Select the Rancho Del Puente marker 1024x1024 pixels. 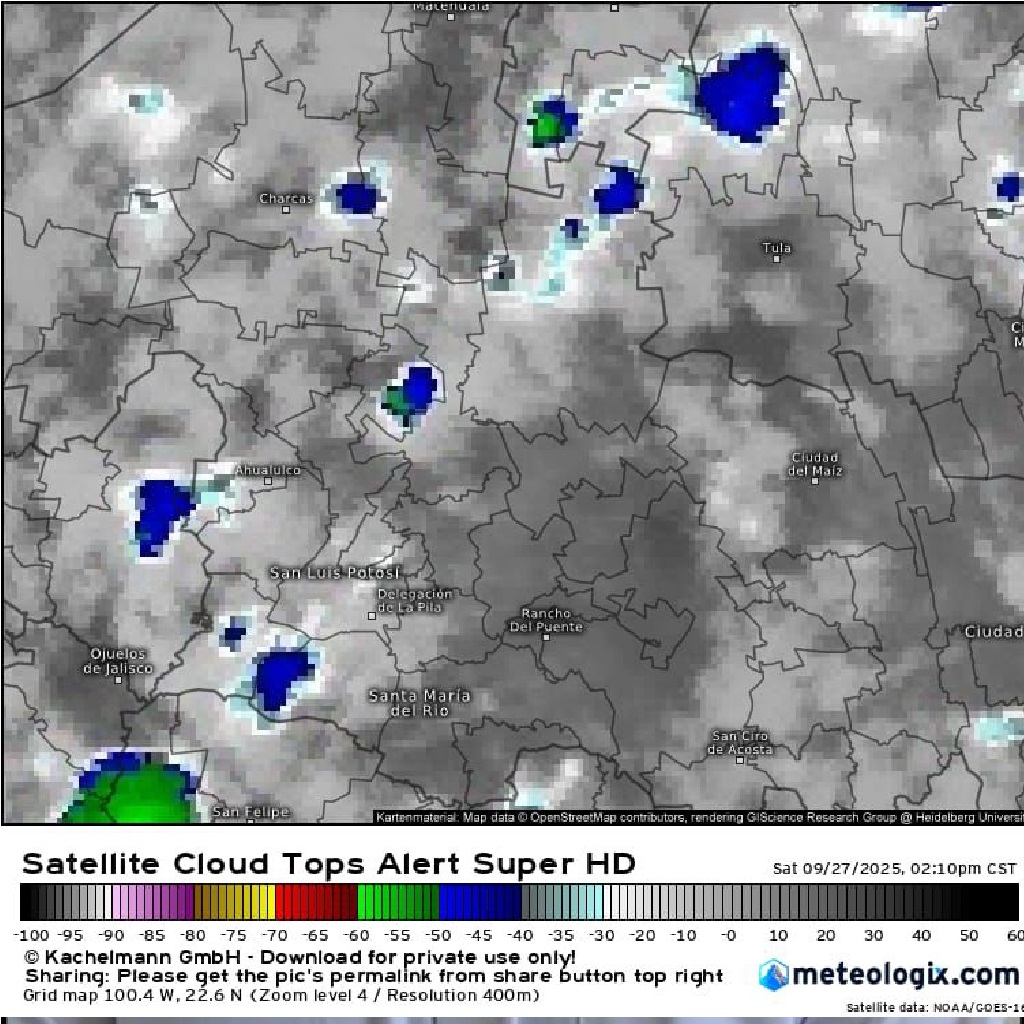pyautogui.click(x=546, y=637)
